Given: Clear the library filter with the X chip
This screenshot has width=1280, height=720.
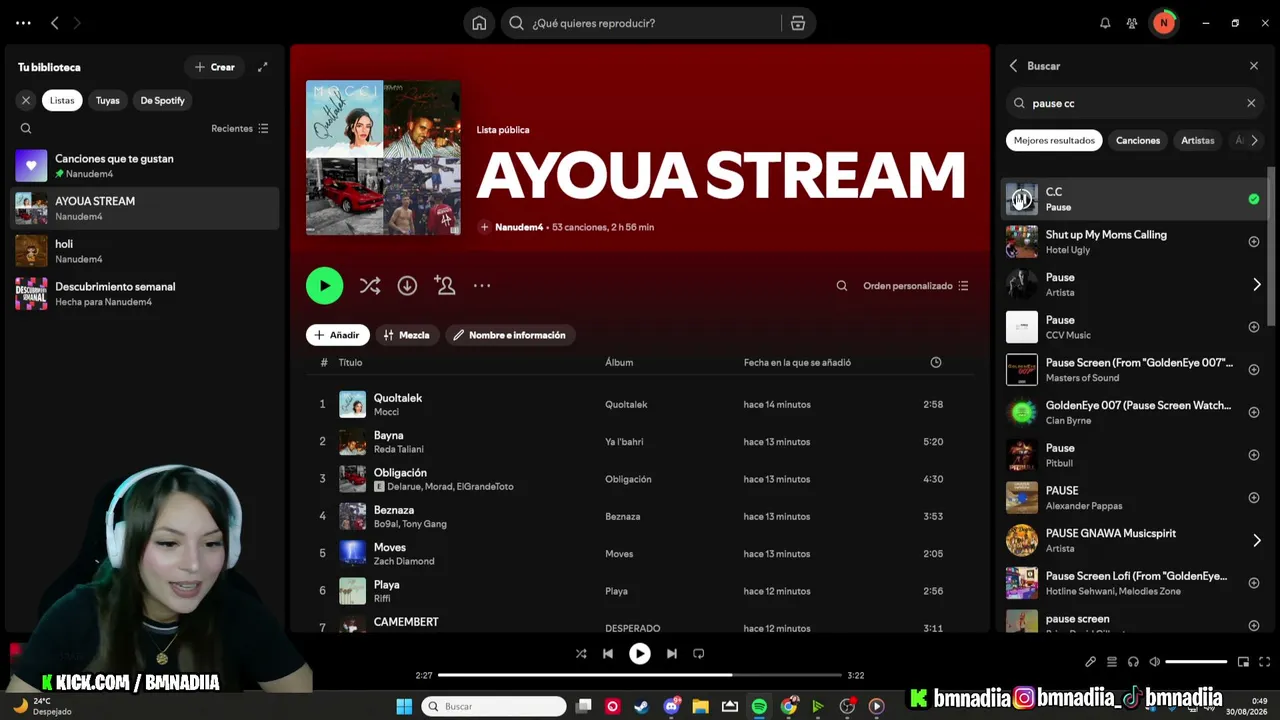Looking at the screenshot, I should (x=26, y=100).
